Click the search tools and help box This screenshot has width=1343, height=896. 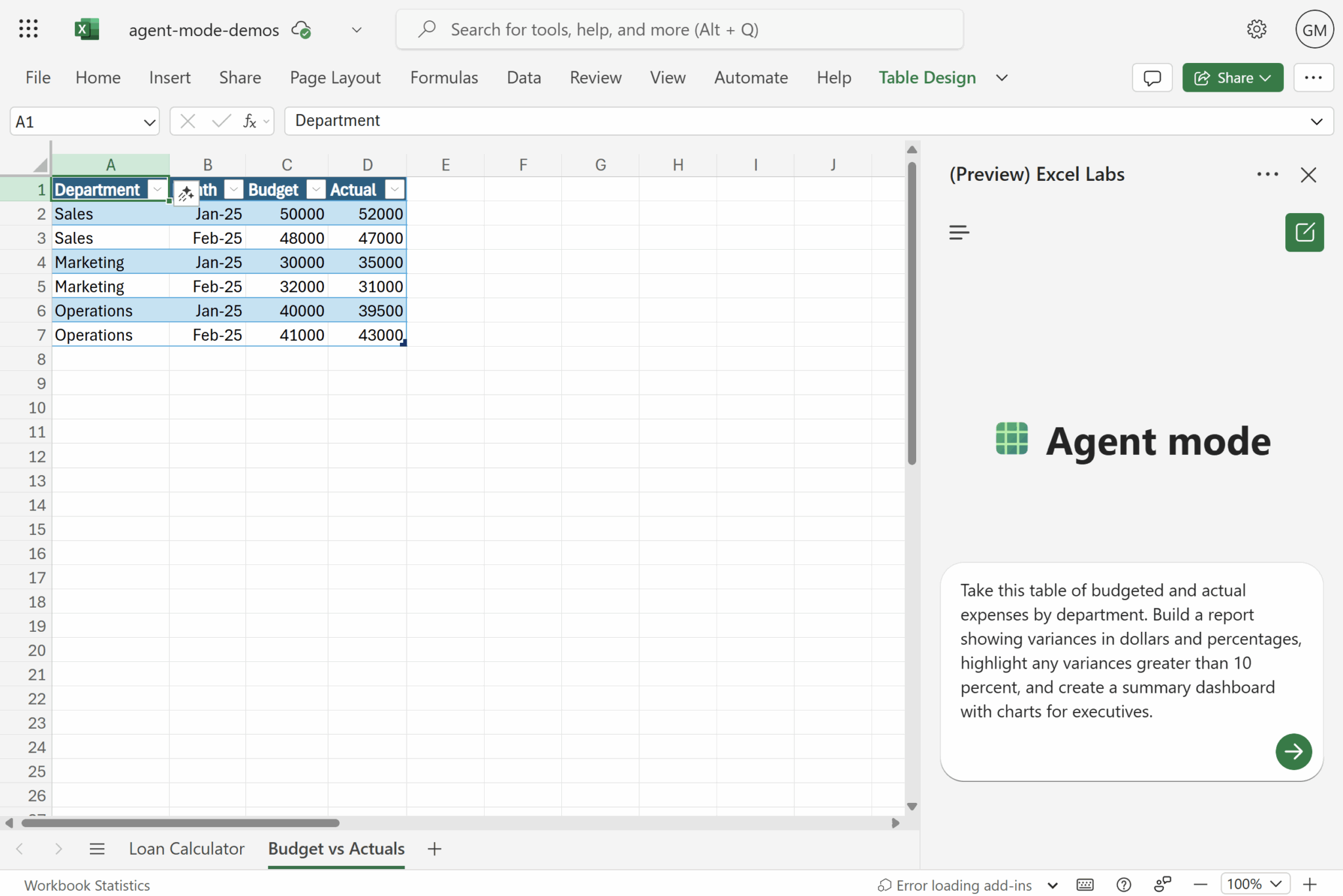pyautogui.click(x=679, y=29)
